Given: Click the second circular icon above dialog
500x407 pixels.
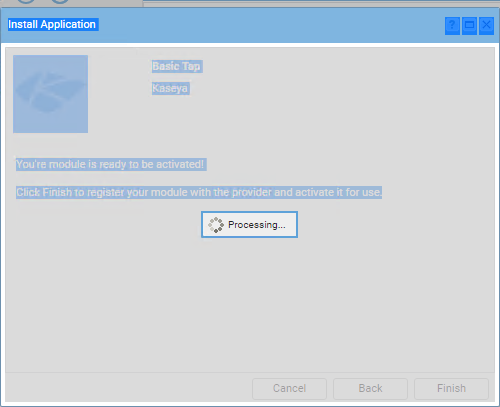Looking at the screenshot, I should coord(60,1).
